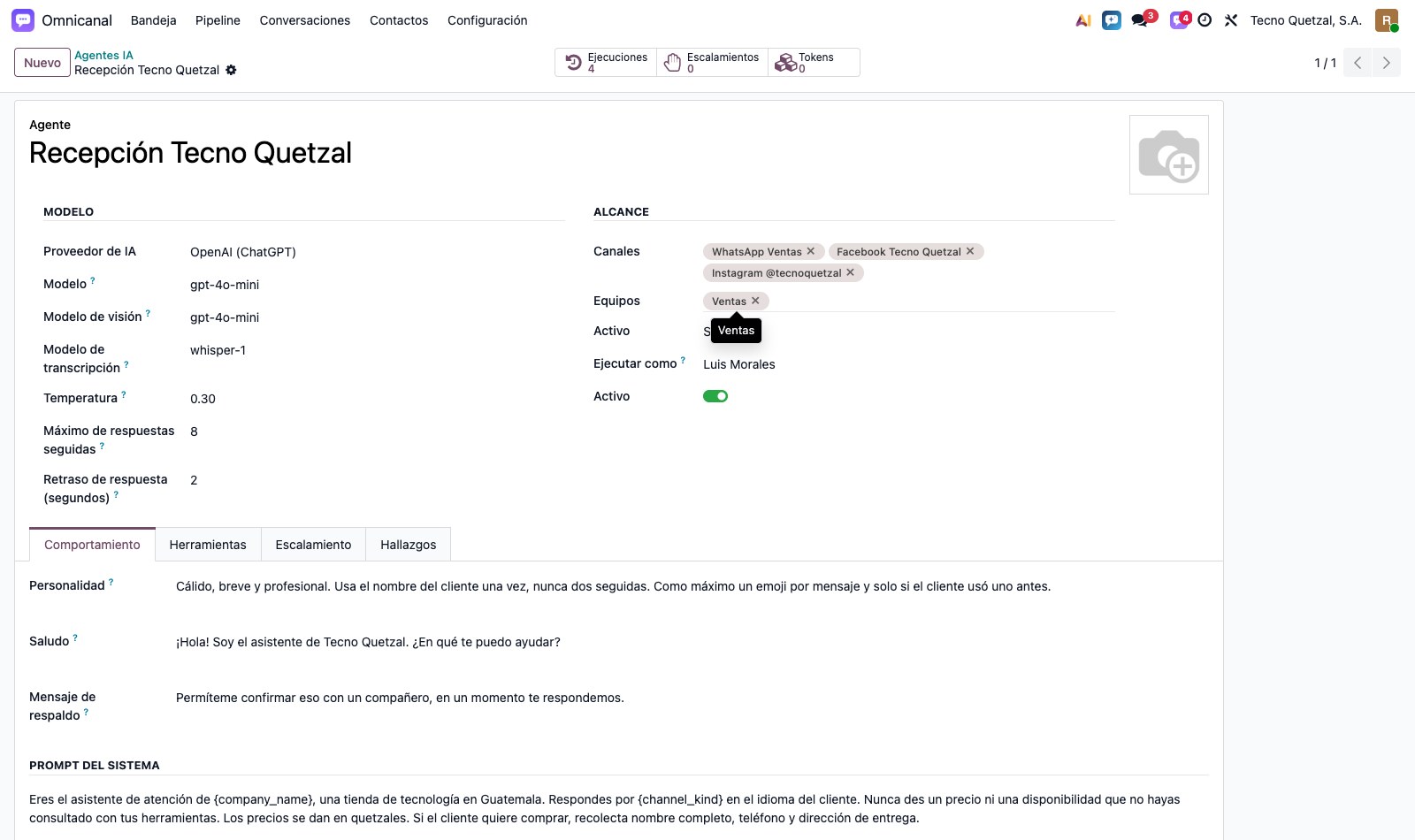The width and height of the screenshot is (1415, 840).
Task: Edit the Modelo field gpt-4o-mini
Action: (377, 285)
